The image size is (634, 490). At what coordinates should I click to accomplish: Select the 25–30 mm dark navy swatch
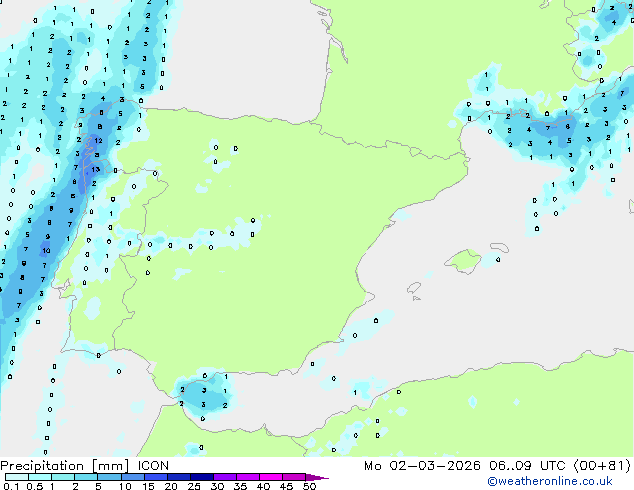[x=202, y=477]
